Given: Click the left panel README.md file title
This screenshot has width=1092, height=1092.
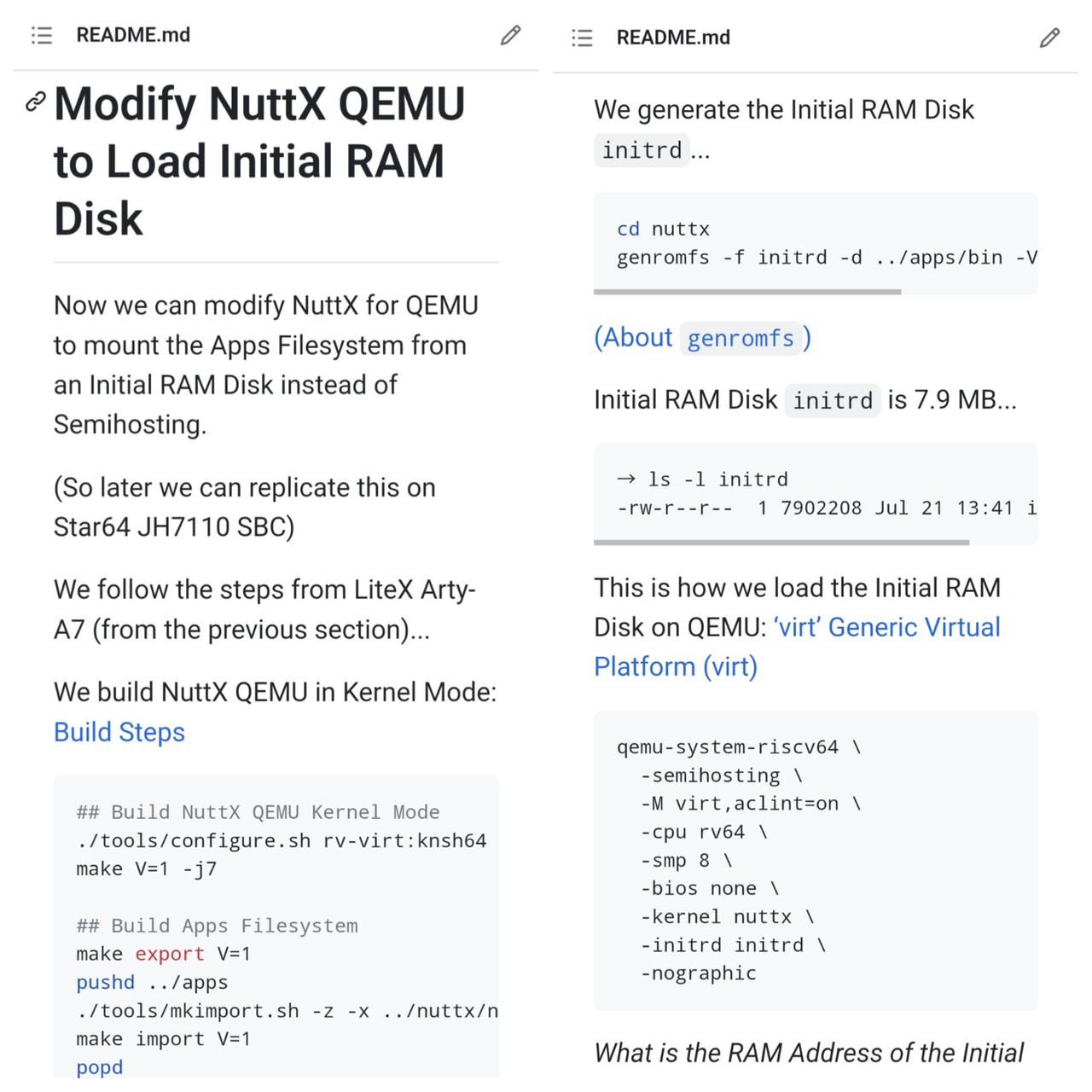Looking at the screenshot, I should point(133,35).
